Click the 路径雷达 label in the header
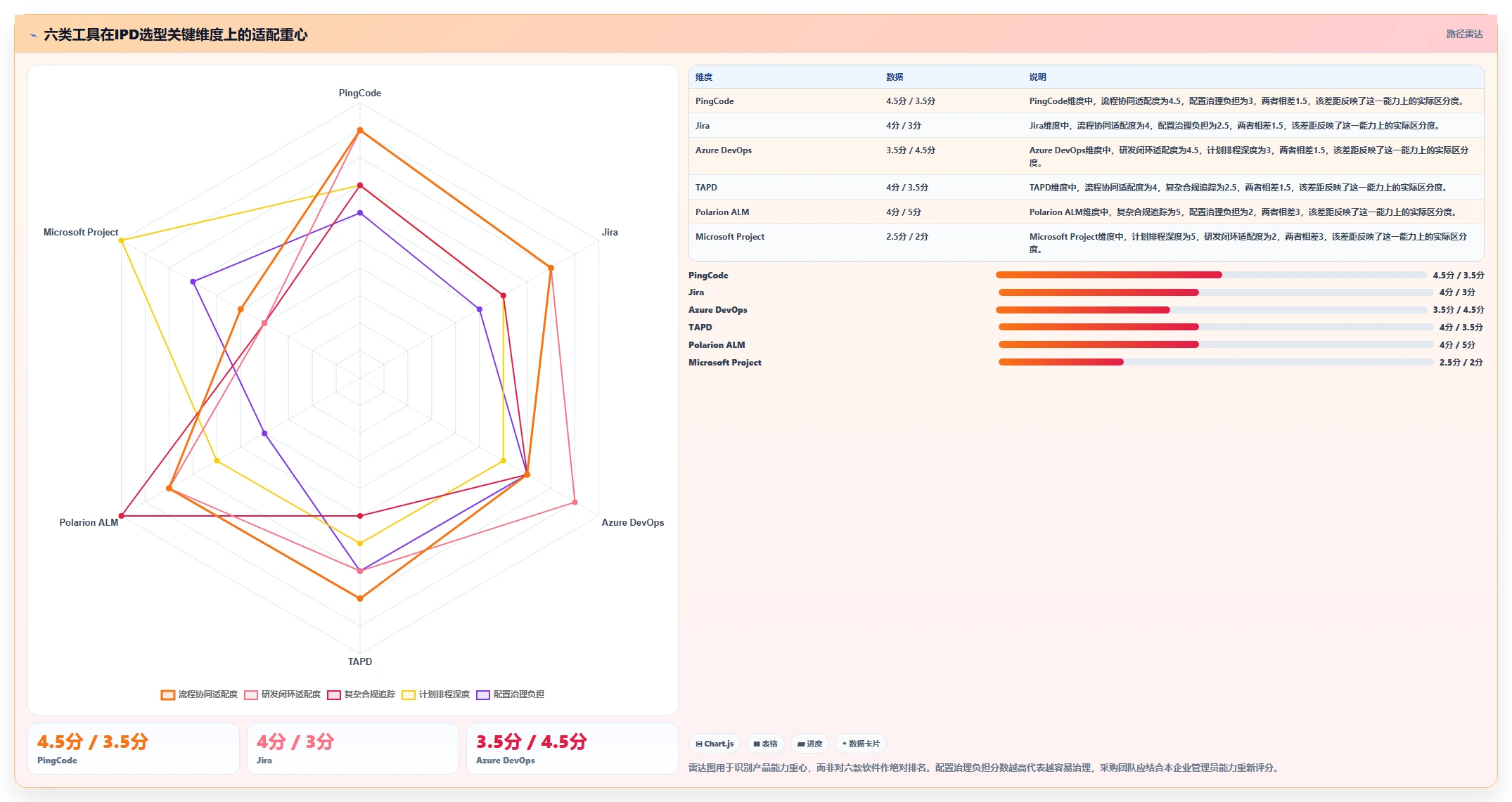Image resolution: width=1512 pixels, height=802 pixels. pyautogui.click(x=1464, y=34)
